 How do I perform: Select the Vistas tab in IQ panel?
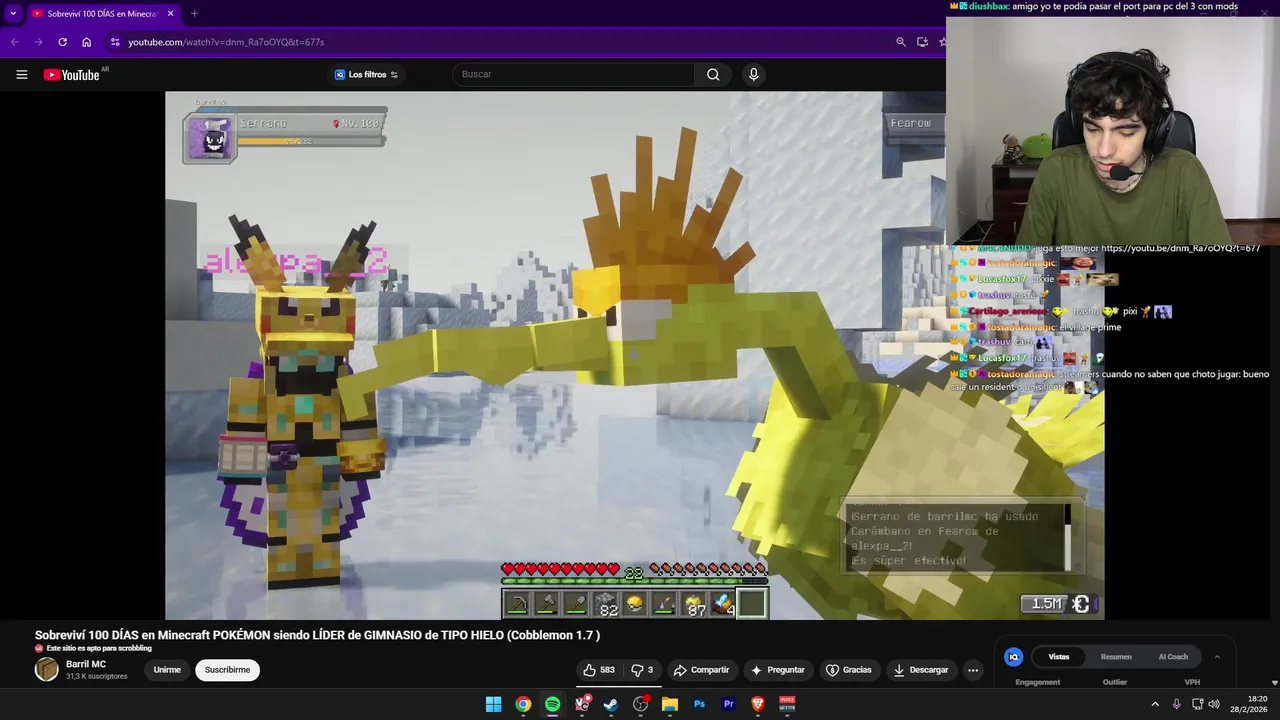tap(1059, 657)
